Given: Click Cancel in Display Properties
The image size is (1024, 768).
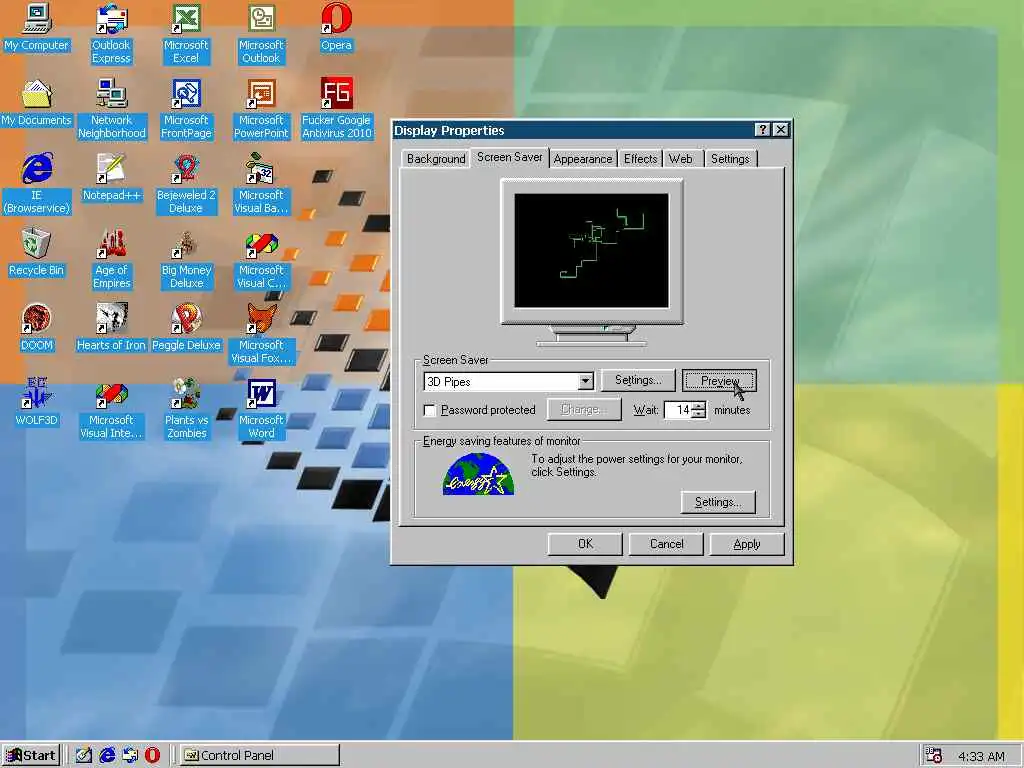Looking at the screenshot, I should tap(666, 544).
